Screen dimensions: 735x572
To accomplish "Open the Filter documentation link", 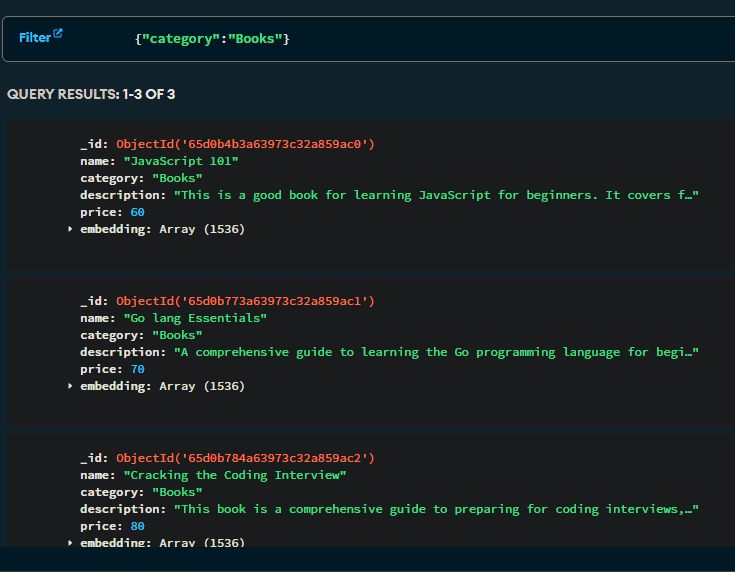I will (x=34, y=37).
